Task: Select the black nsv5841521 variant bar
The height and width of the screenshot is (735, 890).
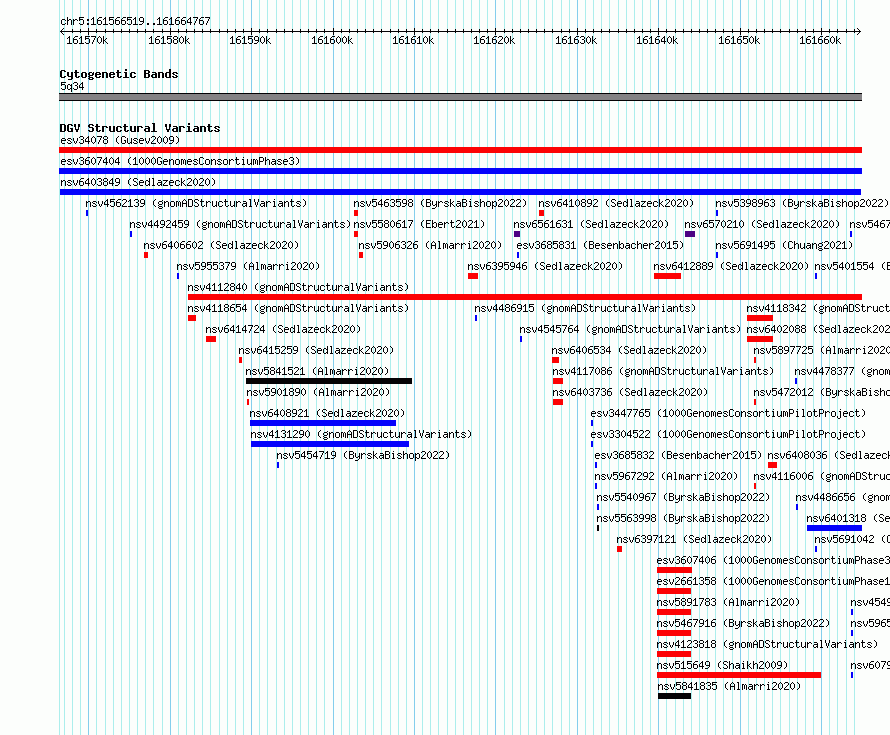Action: 329,381
